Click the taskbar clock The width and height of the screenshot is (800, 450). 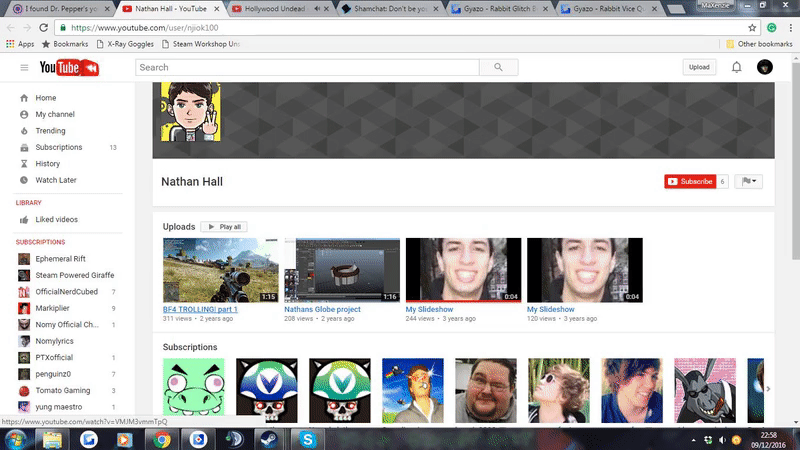(x=769, y=440)
